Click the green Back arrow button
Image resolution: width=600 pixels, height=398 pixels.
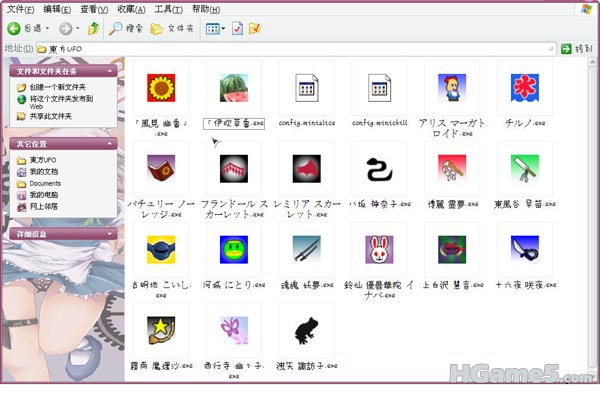[14, 28]
